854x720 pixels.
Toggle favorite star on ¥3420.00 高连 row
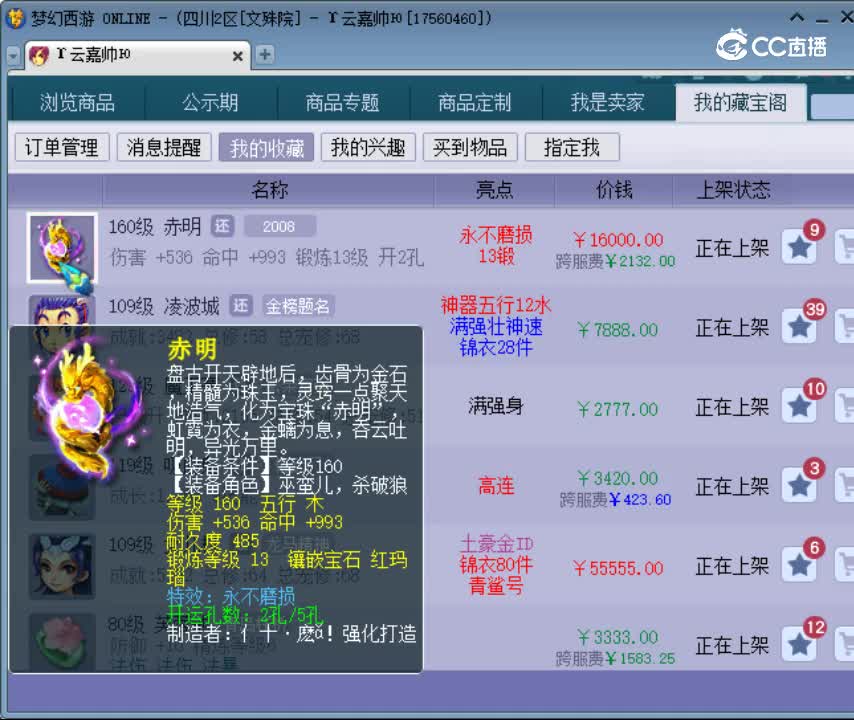800,486
